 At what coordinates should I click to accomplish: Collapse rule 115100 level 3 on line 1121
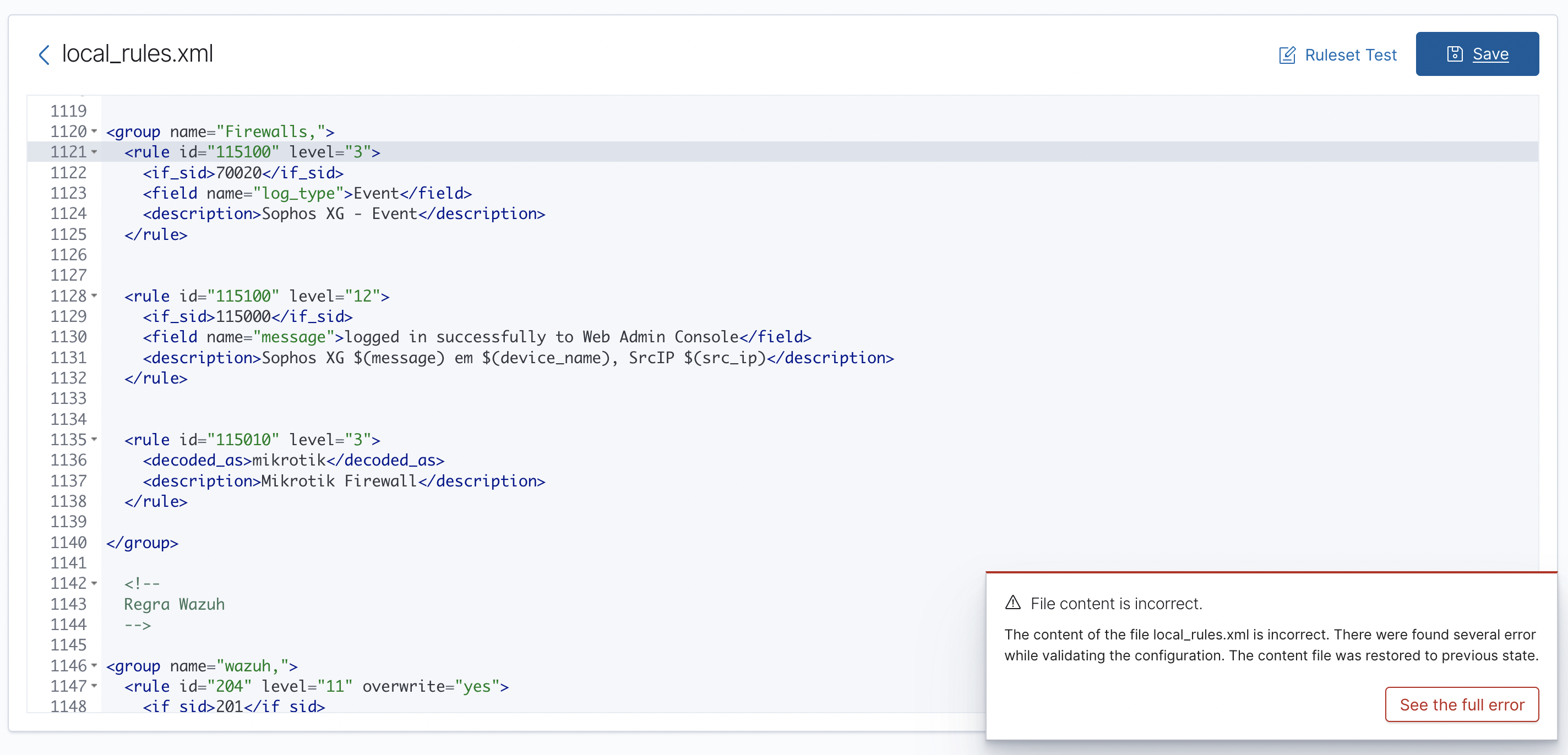tap(94, 152)
